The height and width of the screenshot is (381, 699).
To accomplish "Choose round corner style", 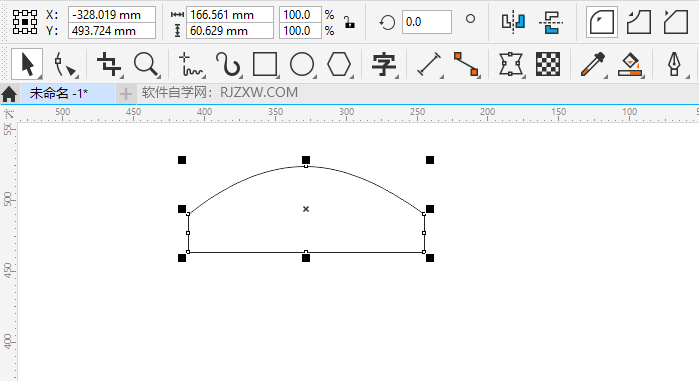I will coord(602,22).
